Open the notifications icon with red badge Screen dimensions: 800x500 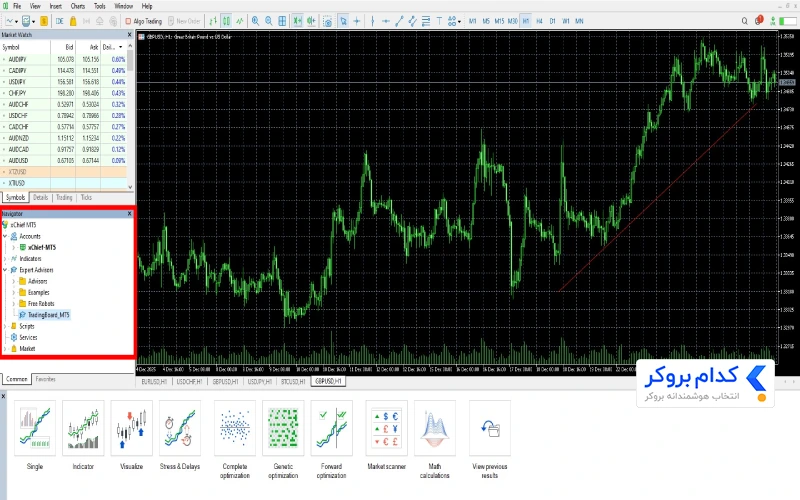[x=759, y=20]
